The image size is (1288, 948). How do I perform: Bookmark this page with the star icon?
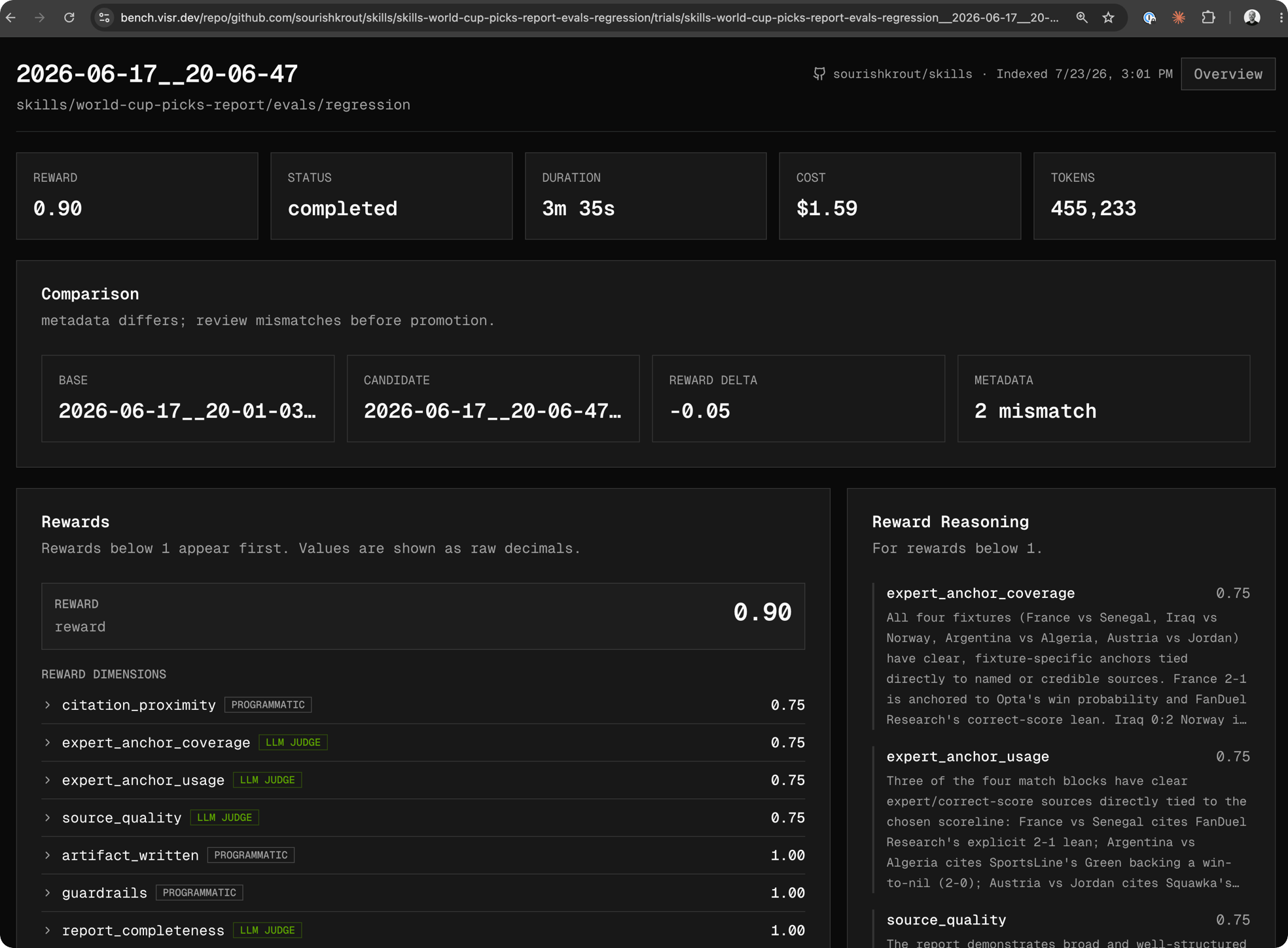(x=1108, y=18)
